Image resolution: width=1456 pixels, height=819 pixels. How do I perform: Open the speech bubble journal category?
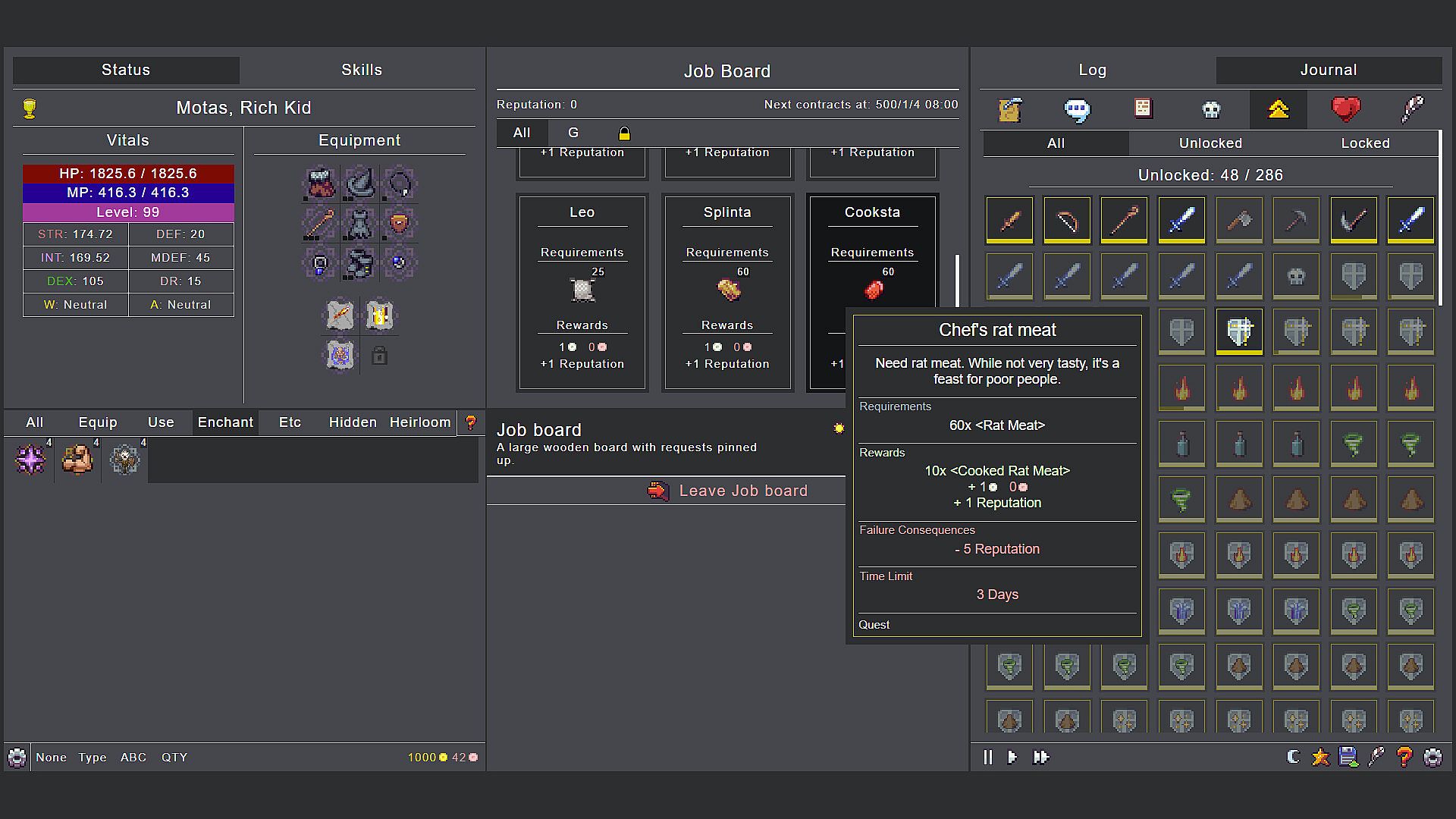[x=1077, y=109]
